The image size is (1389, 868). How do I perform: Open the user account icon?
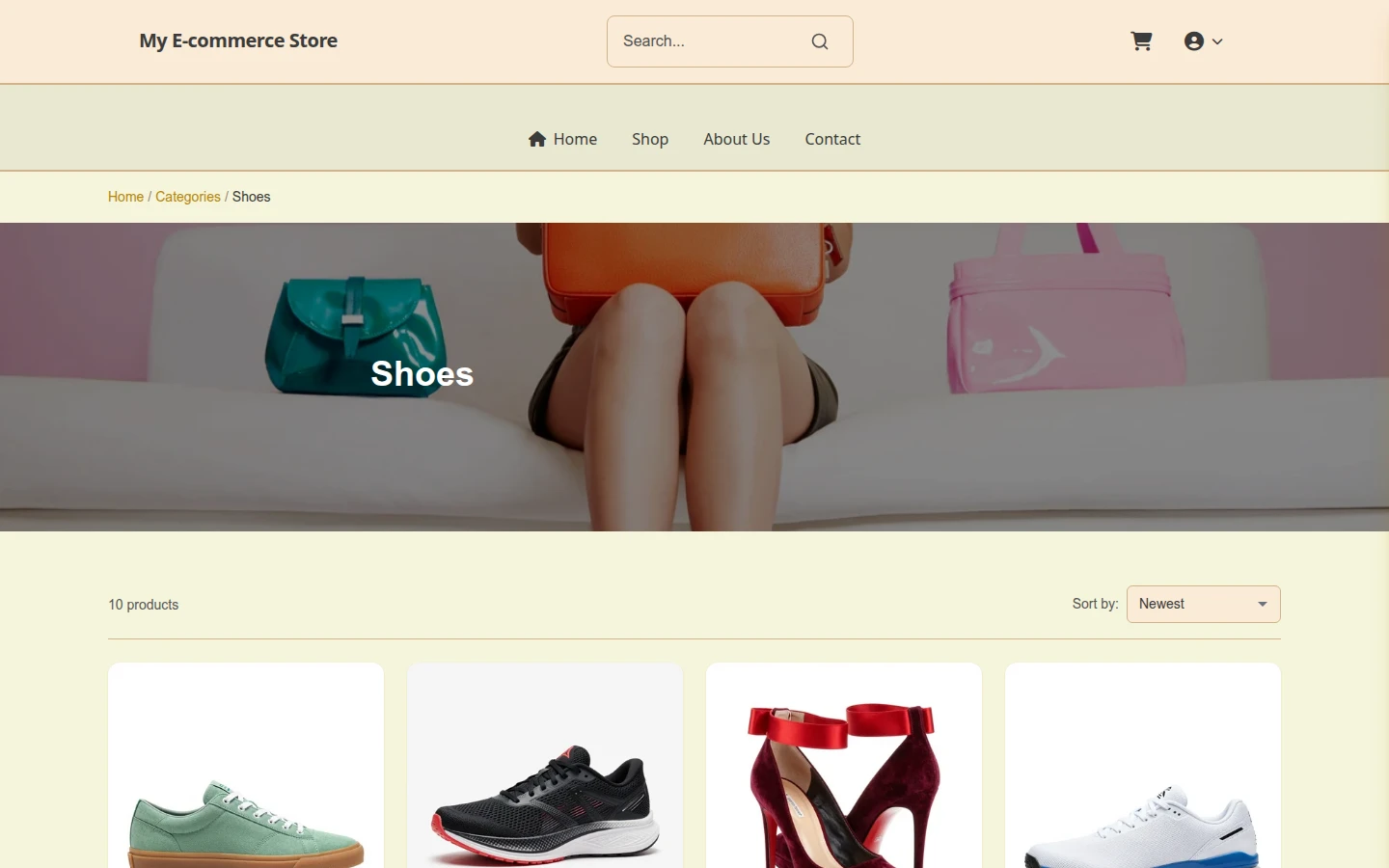[1194, 41]
